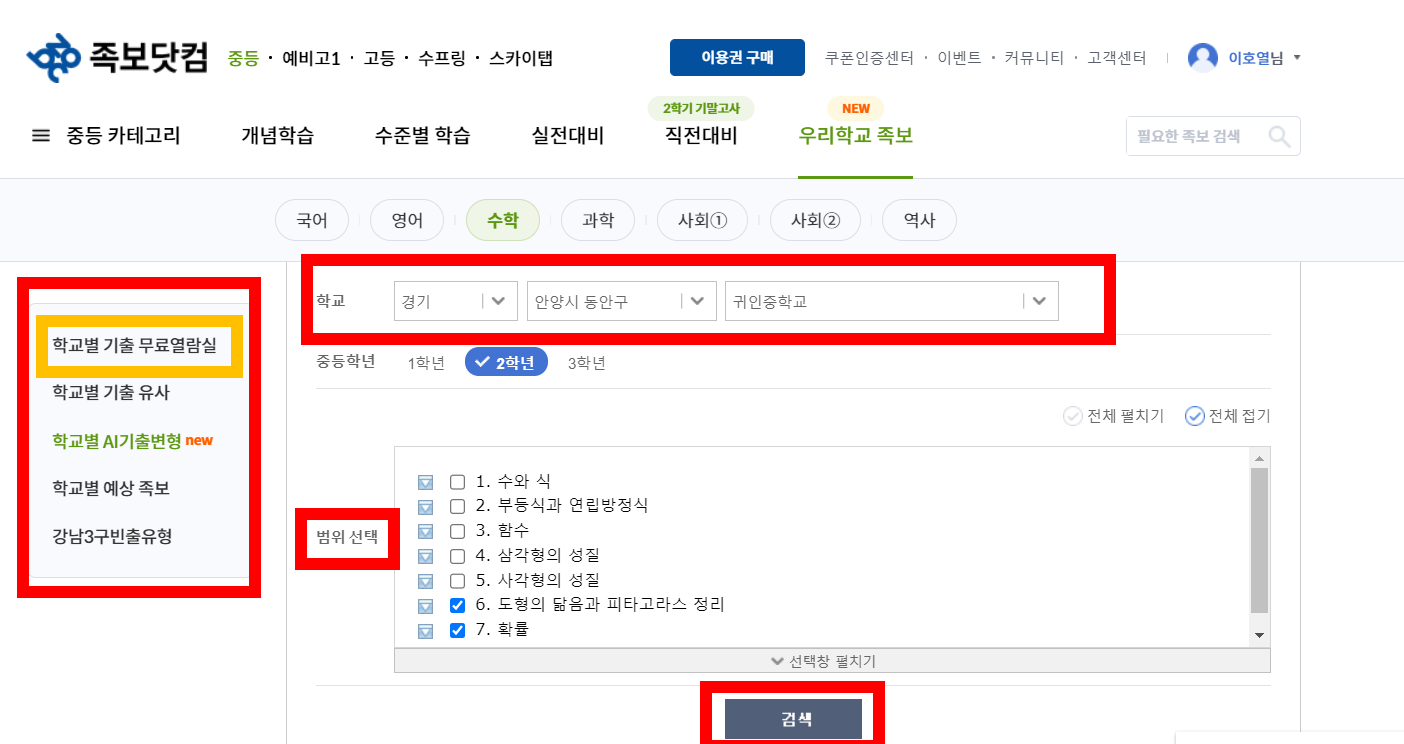Click the blue arrow icon beside 7. 확률
This screenshot has height=744, width=1404.
426,630
